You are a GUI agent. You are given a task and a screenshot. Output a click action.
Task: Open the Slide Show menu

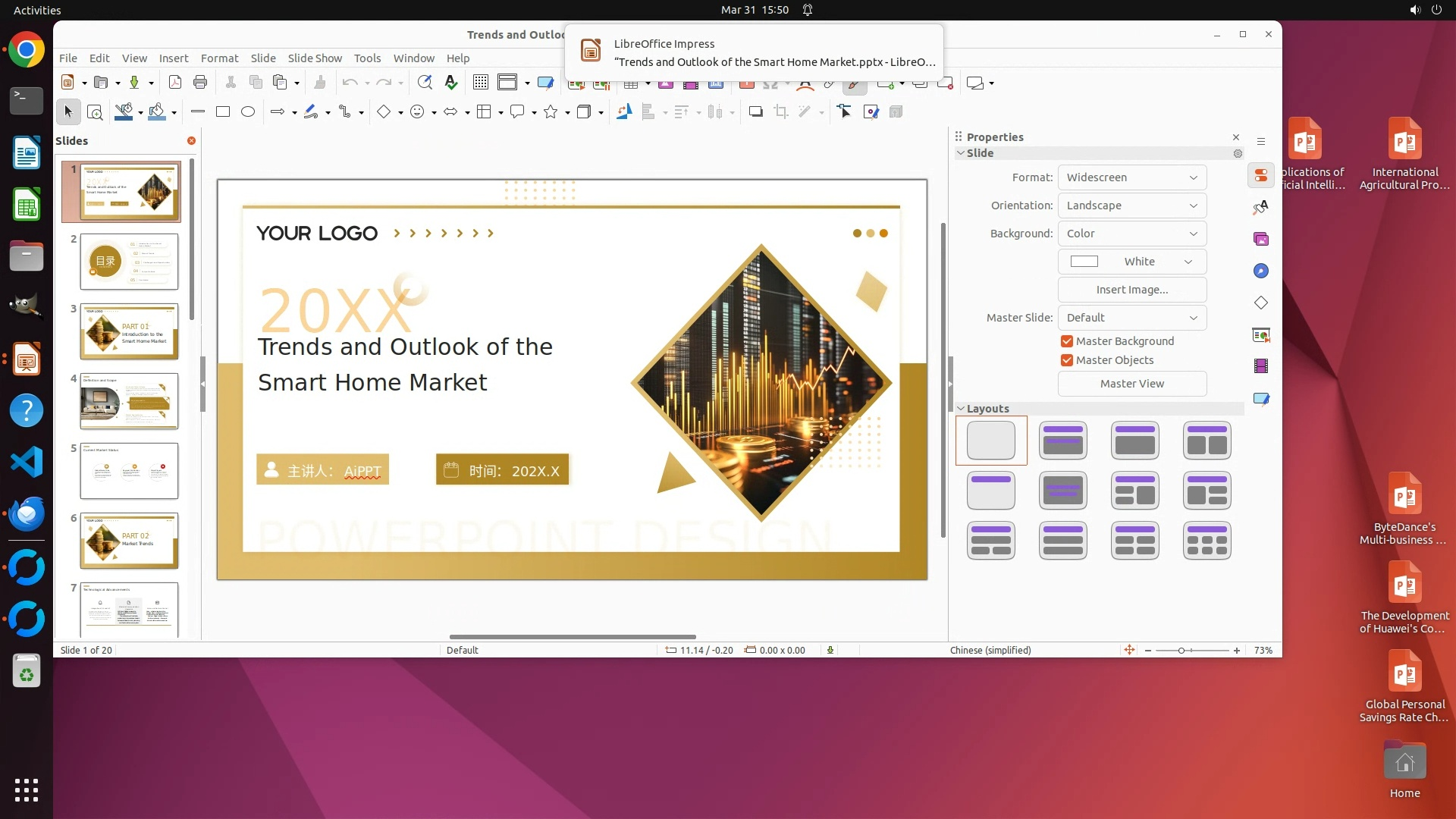315,58
